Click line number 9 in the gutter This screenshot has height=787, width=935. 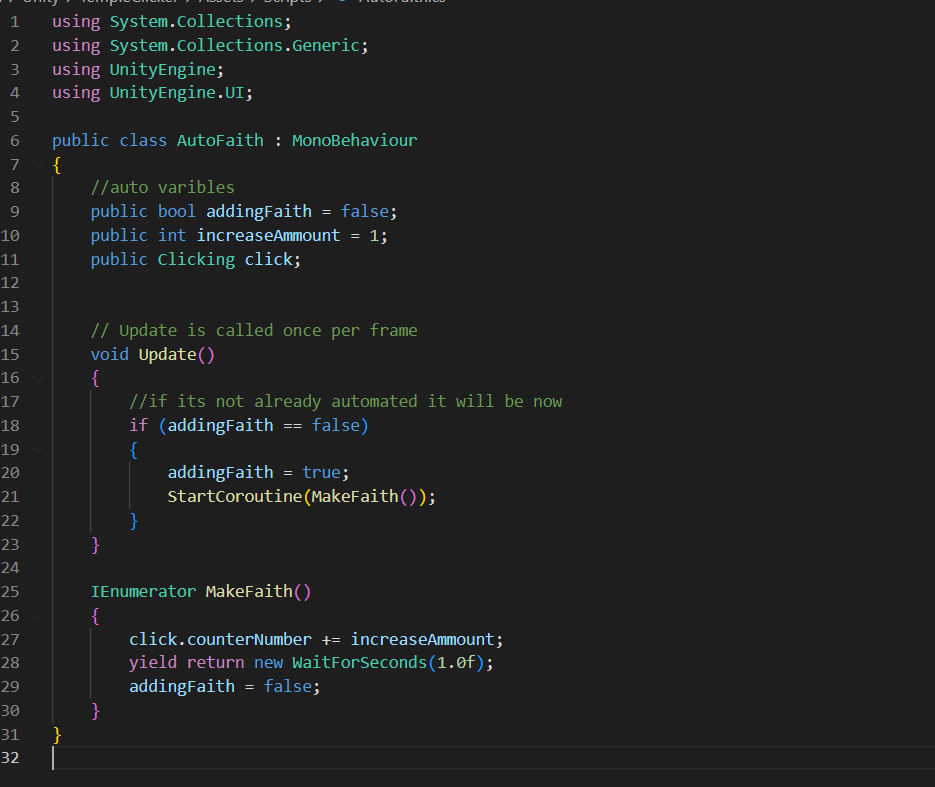(14, 211)
